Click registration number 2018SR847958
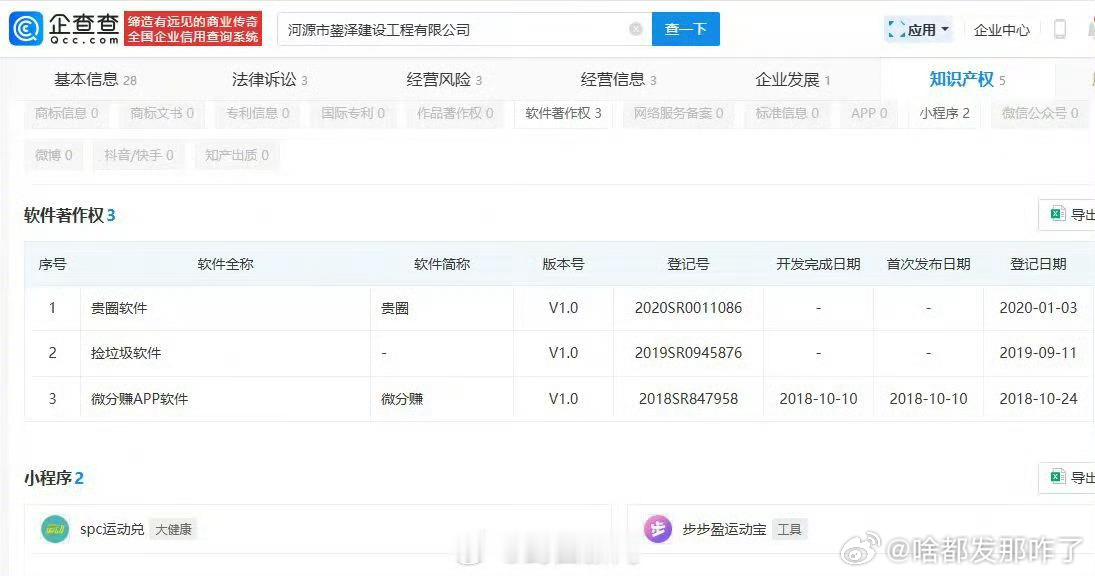The width and height of the screenshot is (1095, 576). 688,399
